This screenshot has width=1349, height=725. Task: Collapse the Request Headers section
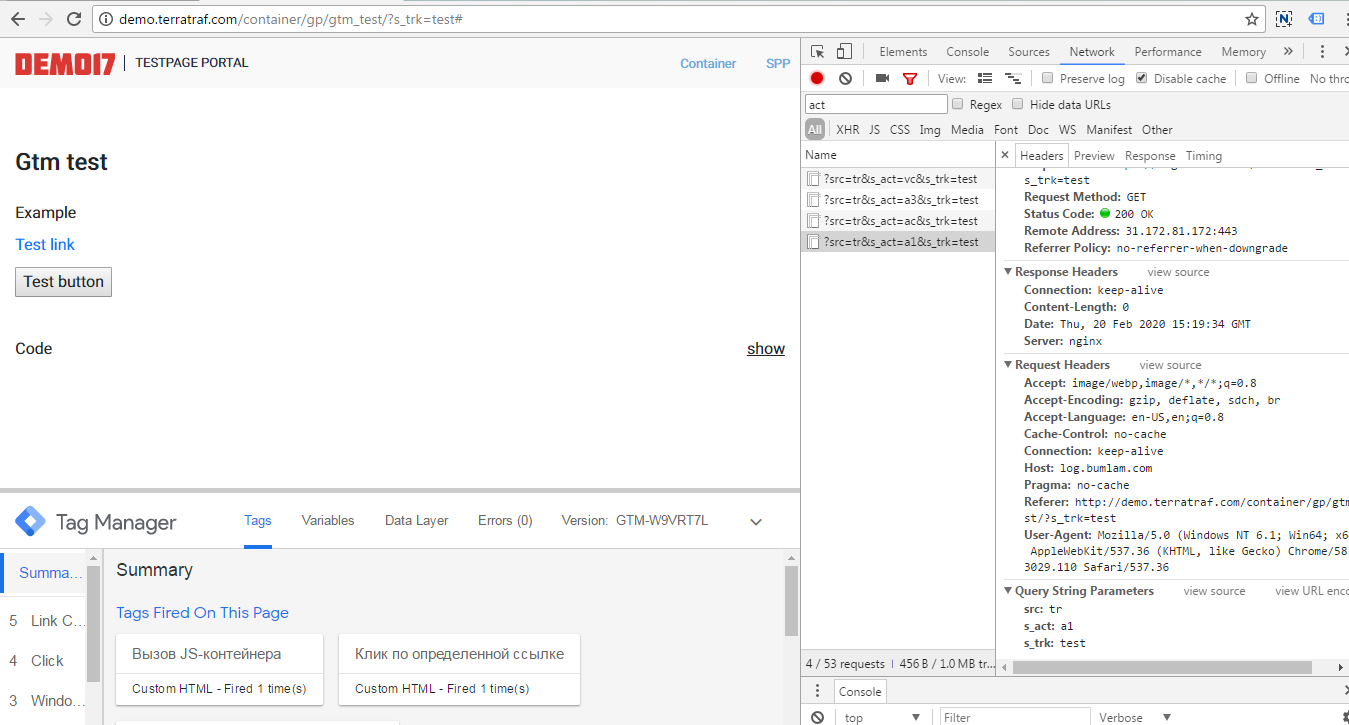click(1008, 365)
